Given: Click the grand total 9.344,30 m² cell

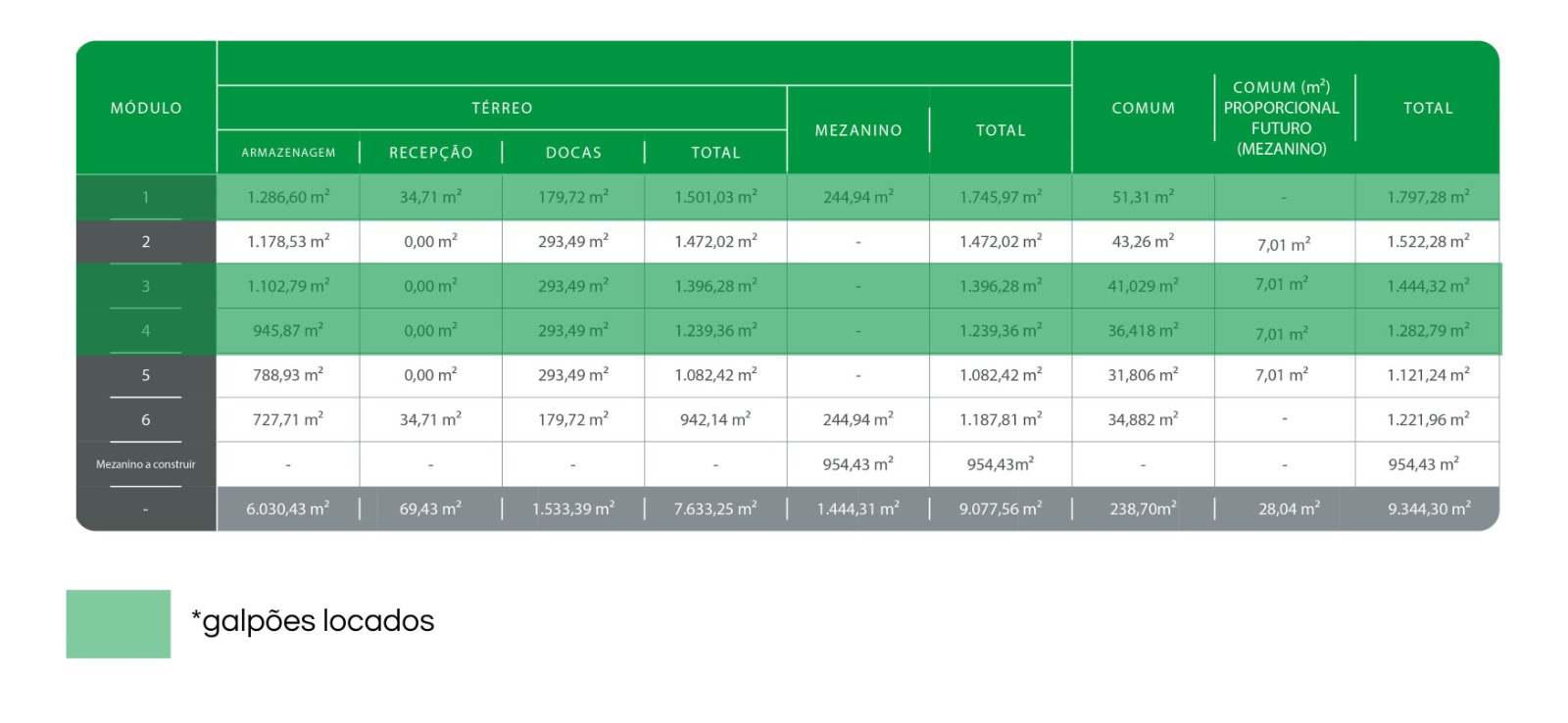Looking at the screenshot, I should [x=1428, y=509].
